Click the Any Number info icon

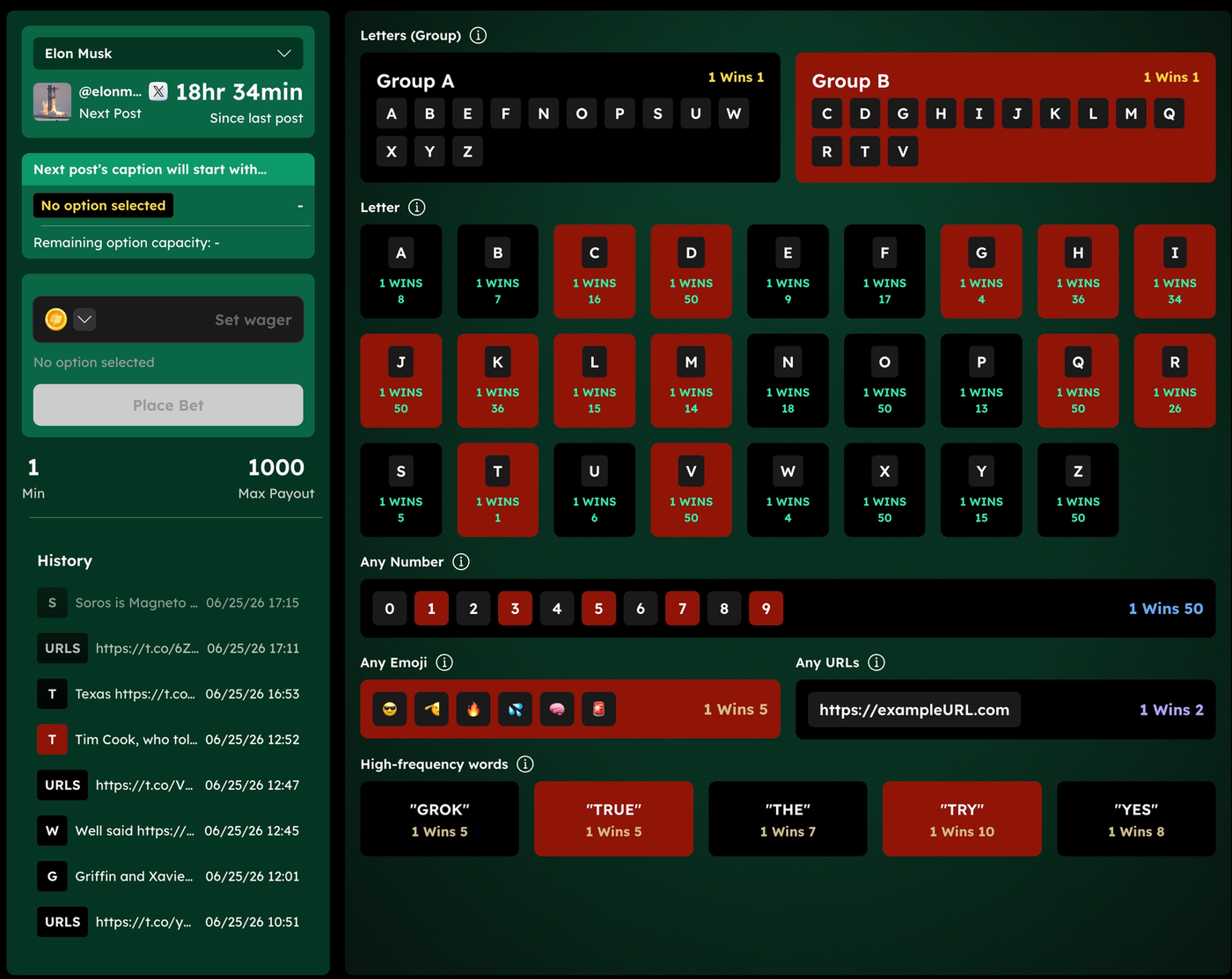coord(461,562)
